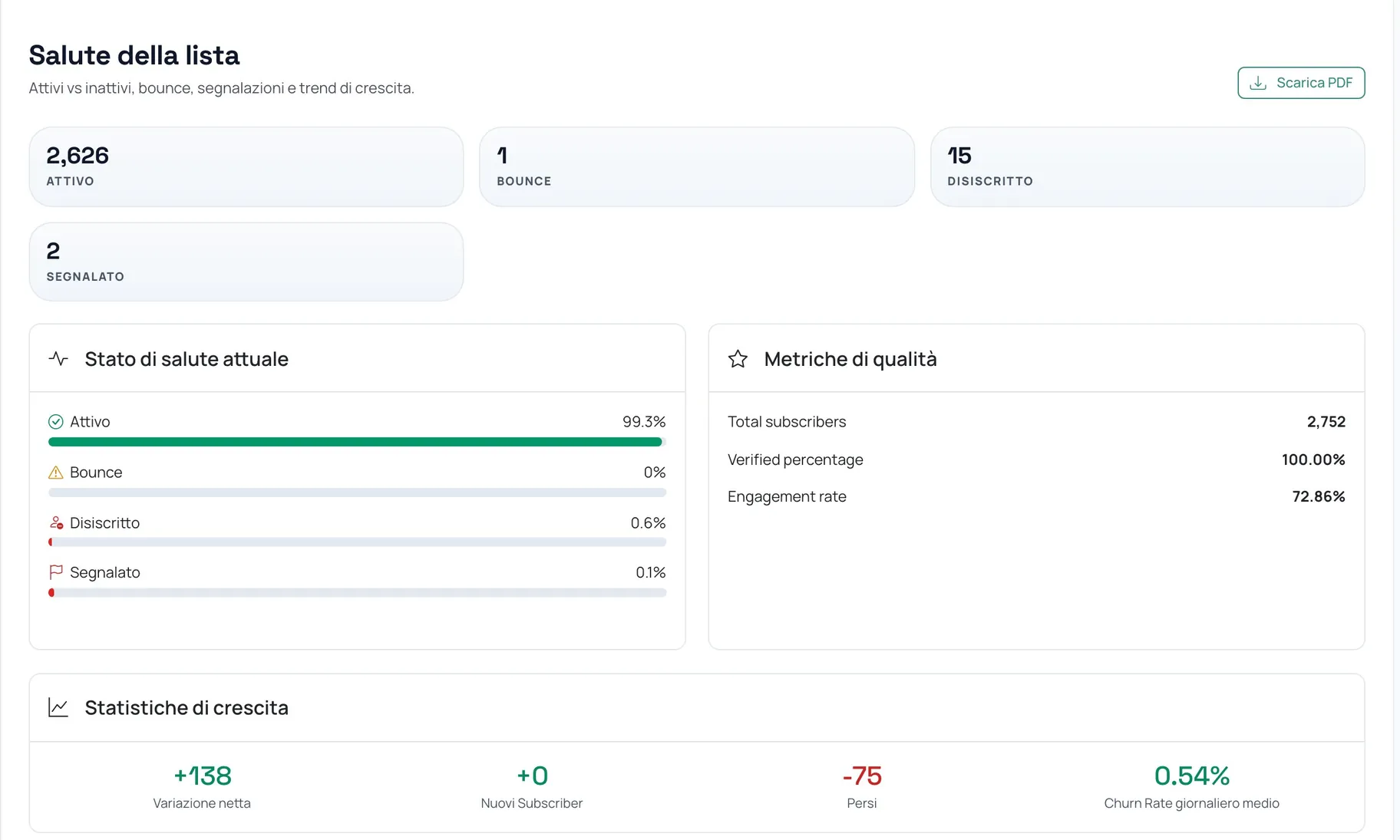Click the Nuovi Subscriber label
The width and height of the screenshot is (1400, 840).
click(x=532, y=803)
